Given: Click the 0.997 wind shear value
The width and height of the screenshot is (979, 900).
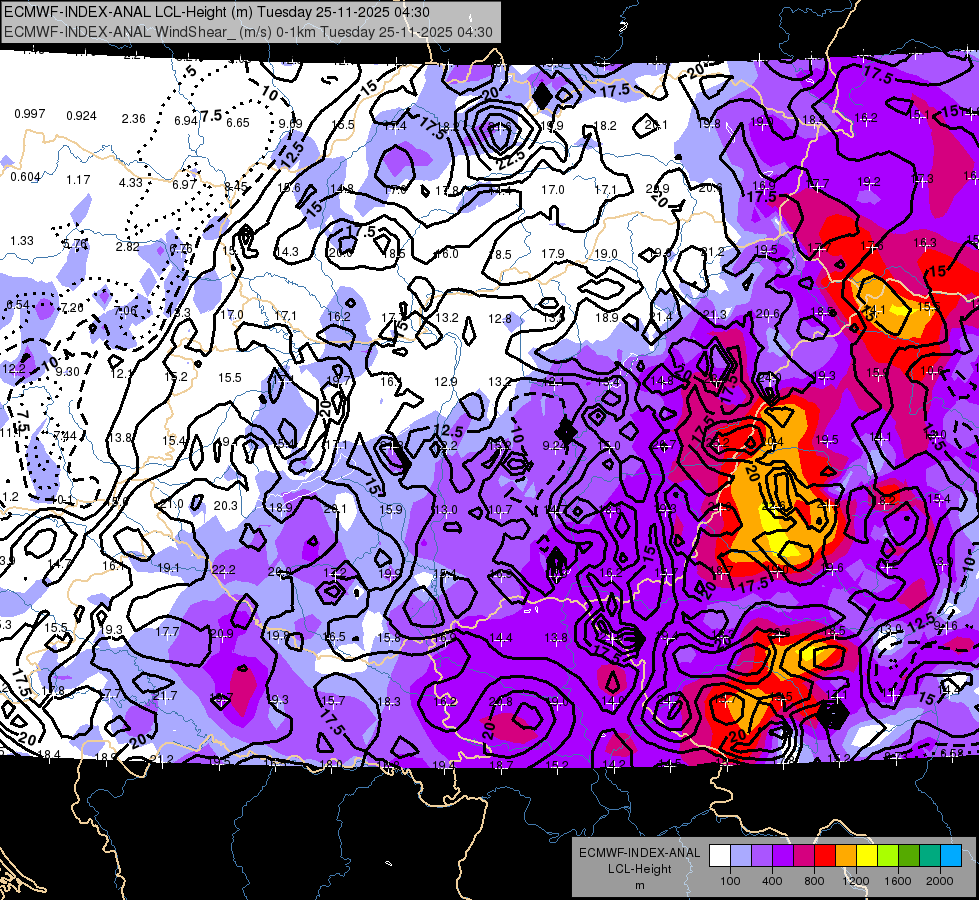Looking at the screenshot, I should (30, 114).
